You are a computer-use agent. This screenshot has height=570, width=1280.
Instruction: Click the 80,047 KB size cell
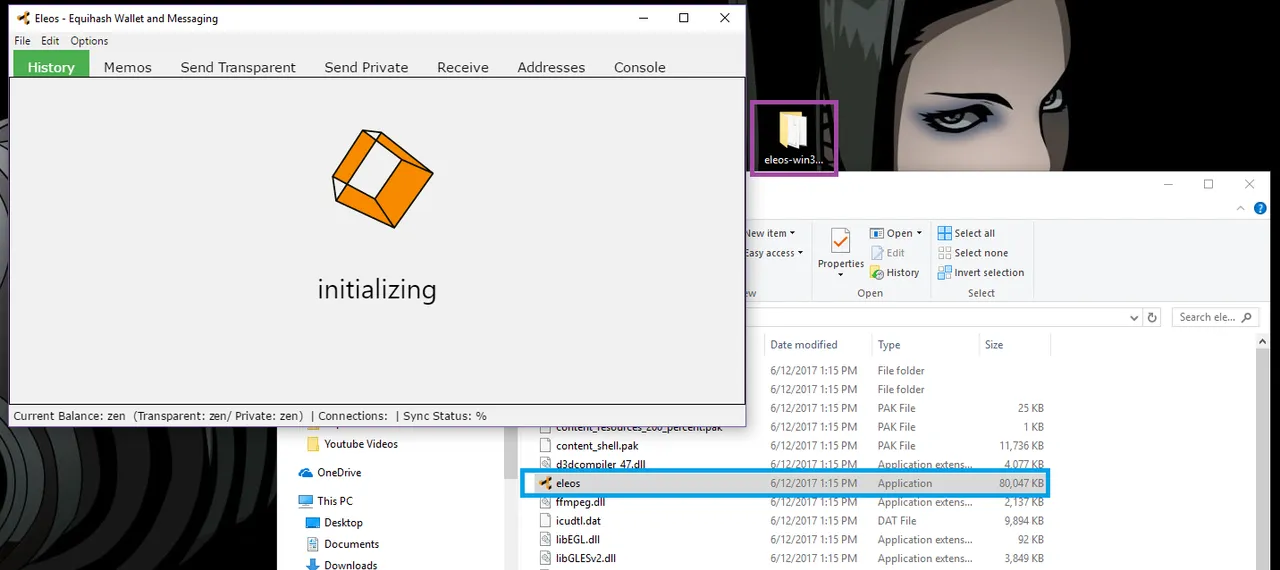point(1021,483)
